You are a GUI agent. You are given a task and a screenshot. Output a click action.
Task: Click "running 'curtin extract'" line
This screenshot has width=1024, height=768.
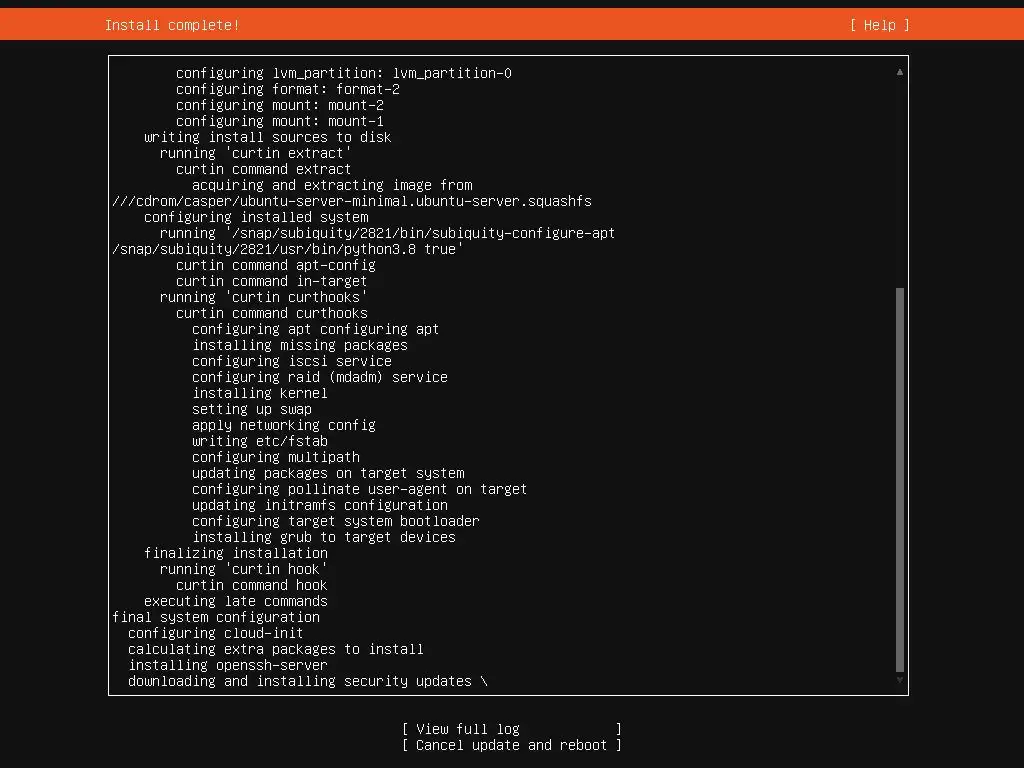pyautogui.click(x=255, y=153)
